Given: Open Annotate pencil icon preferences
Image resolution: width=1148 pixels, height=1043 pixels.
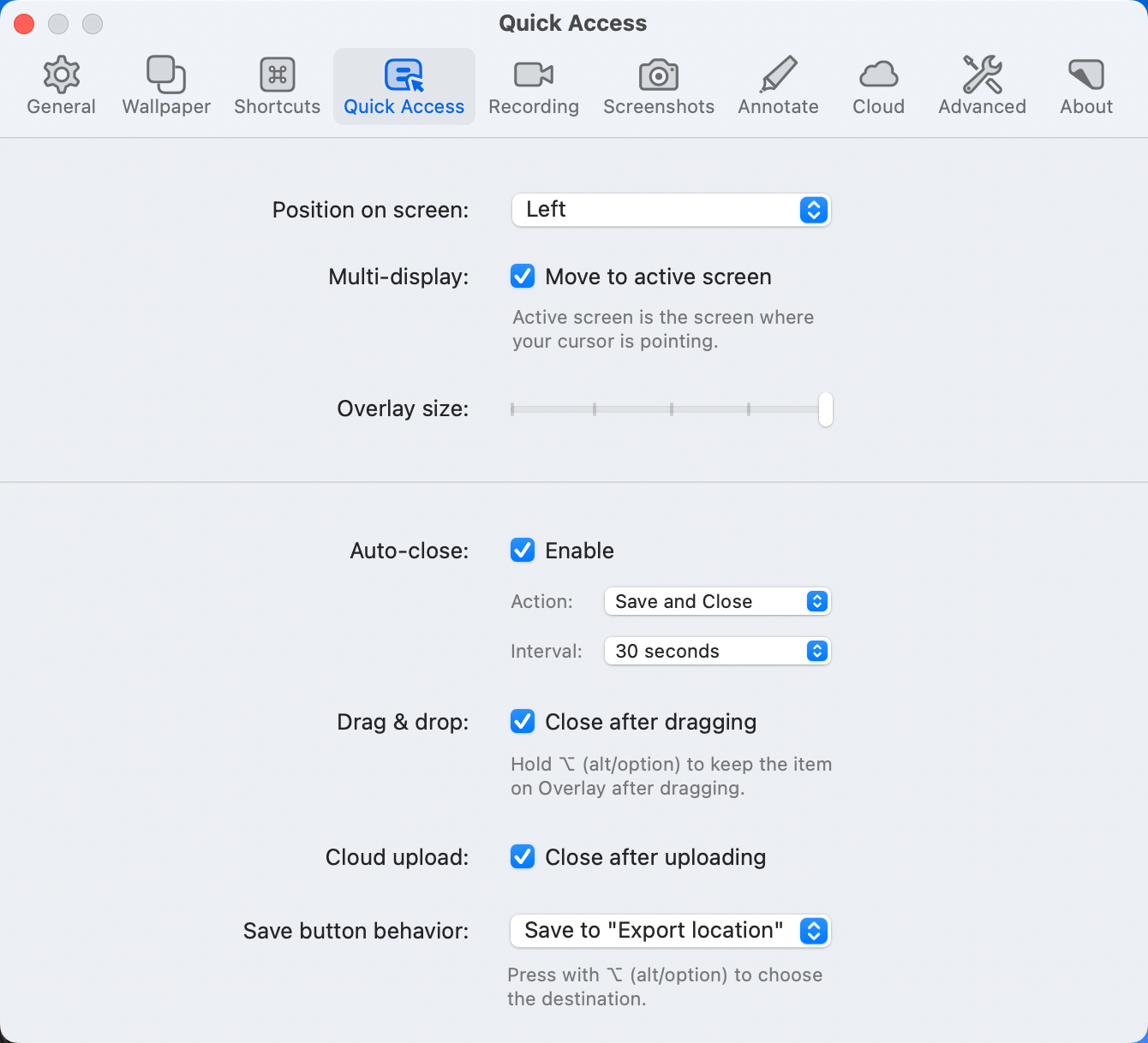Looking at the screenshot, I should tap(778, 75).
